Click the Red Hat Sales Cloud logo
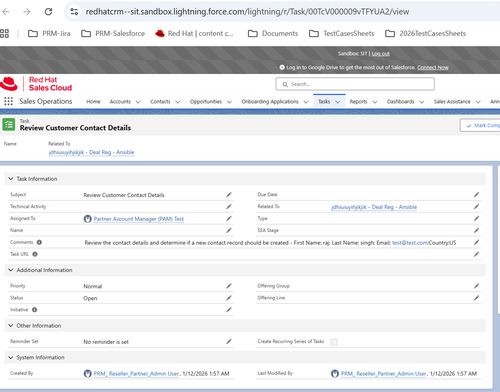 (36, 84)
